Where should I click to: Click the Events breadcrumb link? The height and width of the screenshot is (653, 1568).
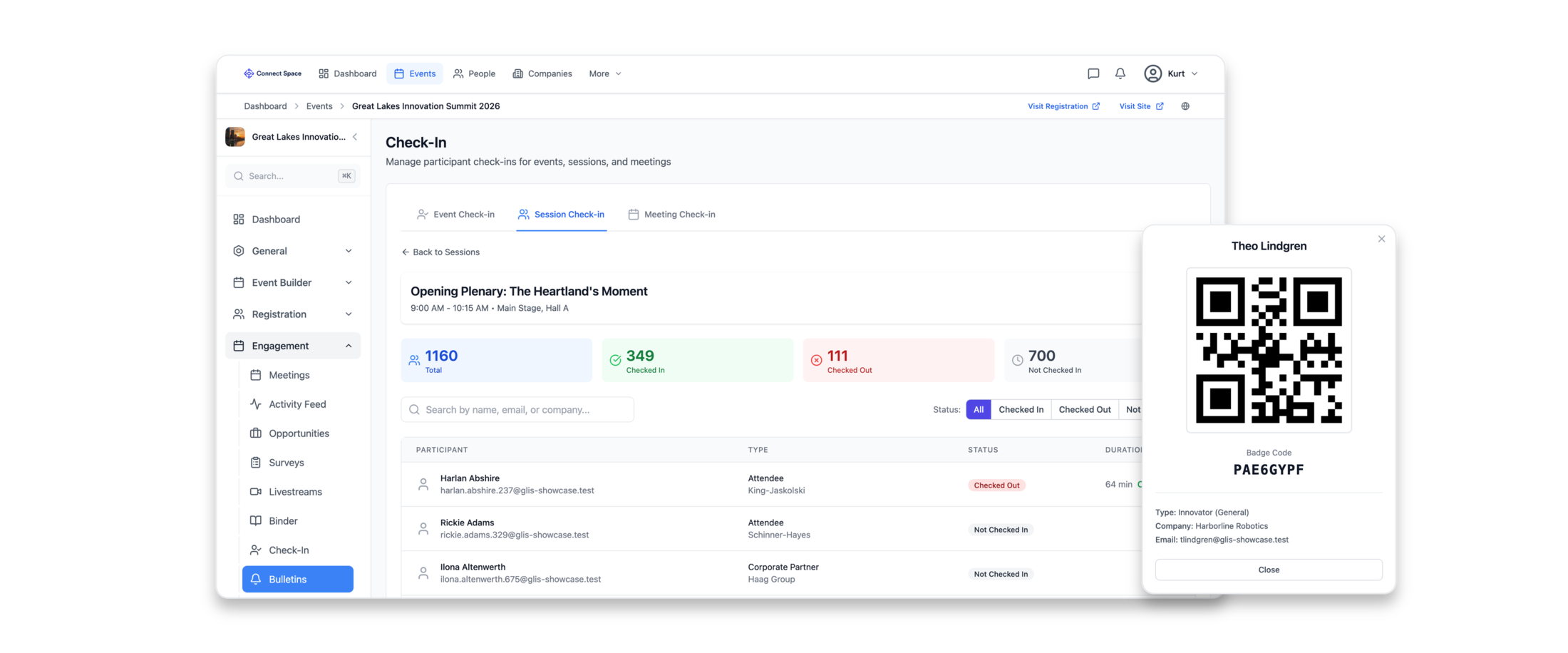(319, 106)
